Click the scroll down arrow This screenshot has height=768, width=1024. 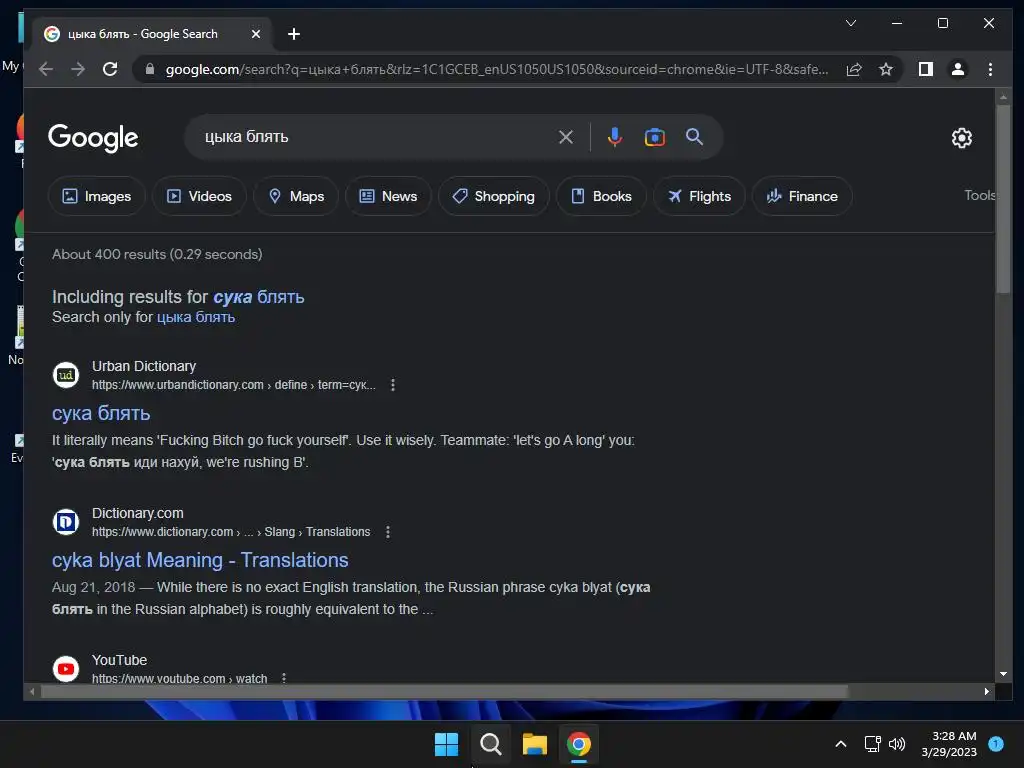coord(1002,674)
